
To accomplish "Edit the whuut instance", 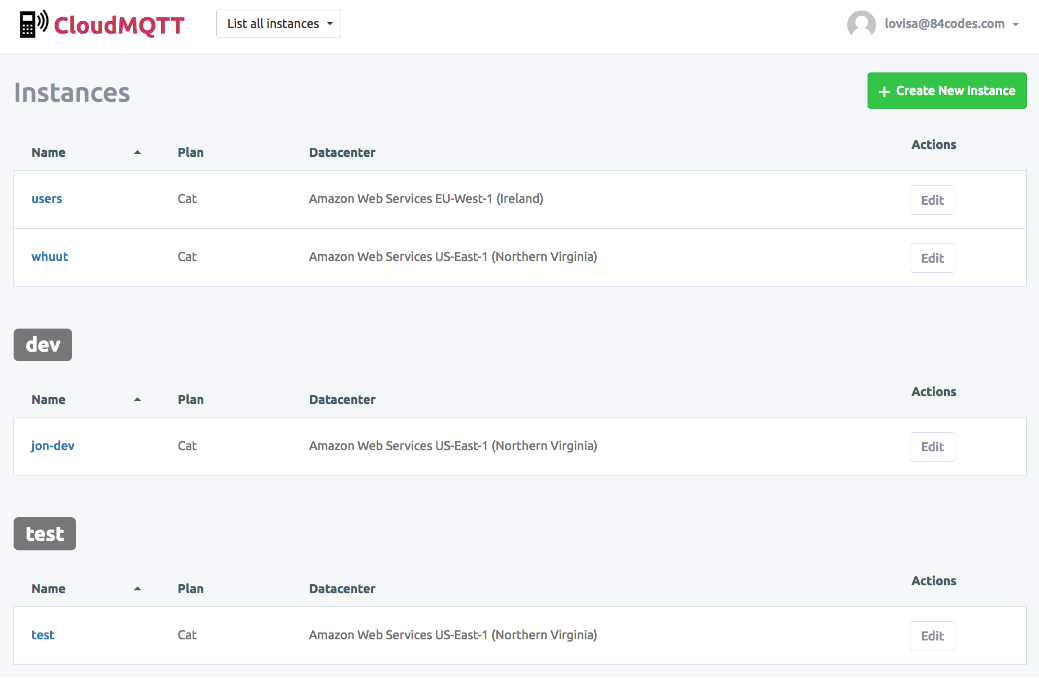I will tap(932, 258).
